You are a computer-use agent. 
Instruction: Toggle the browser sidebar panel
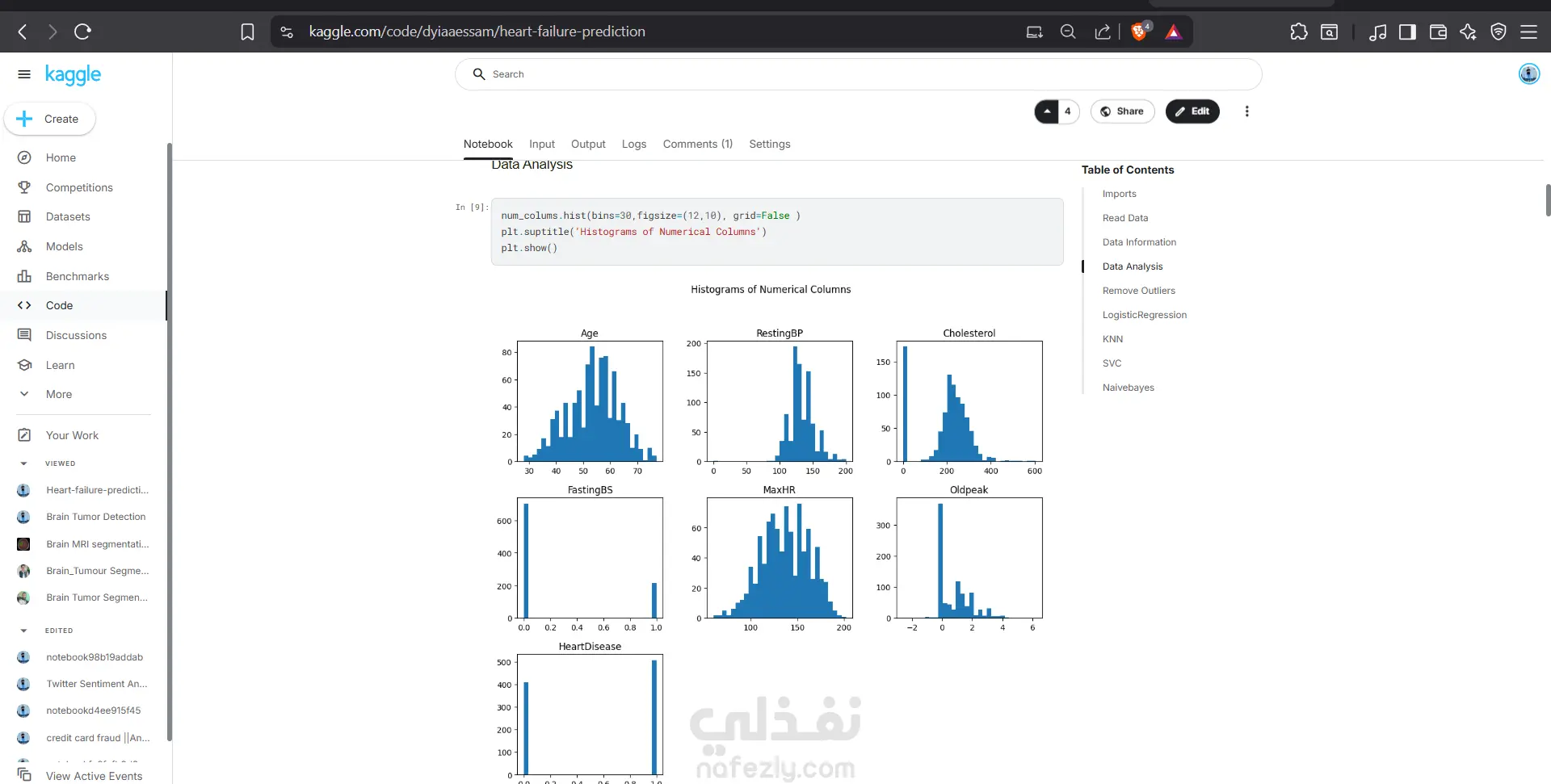click(1407, 31)
